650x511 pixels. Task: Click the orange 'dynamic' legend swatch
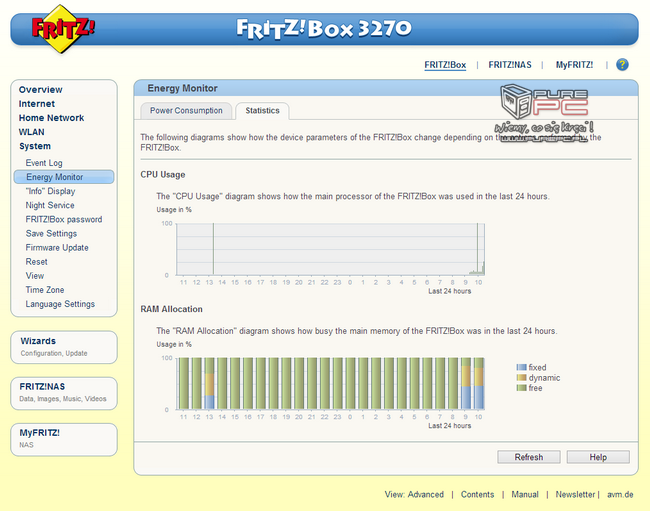pos(521,378)
